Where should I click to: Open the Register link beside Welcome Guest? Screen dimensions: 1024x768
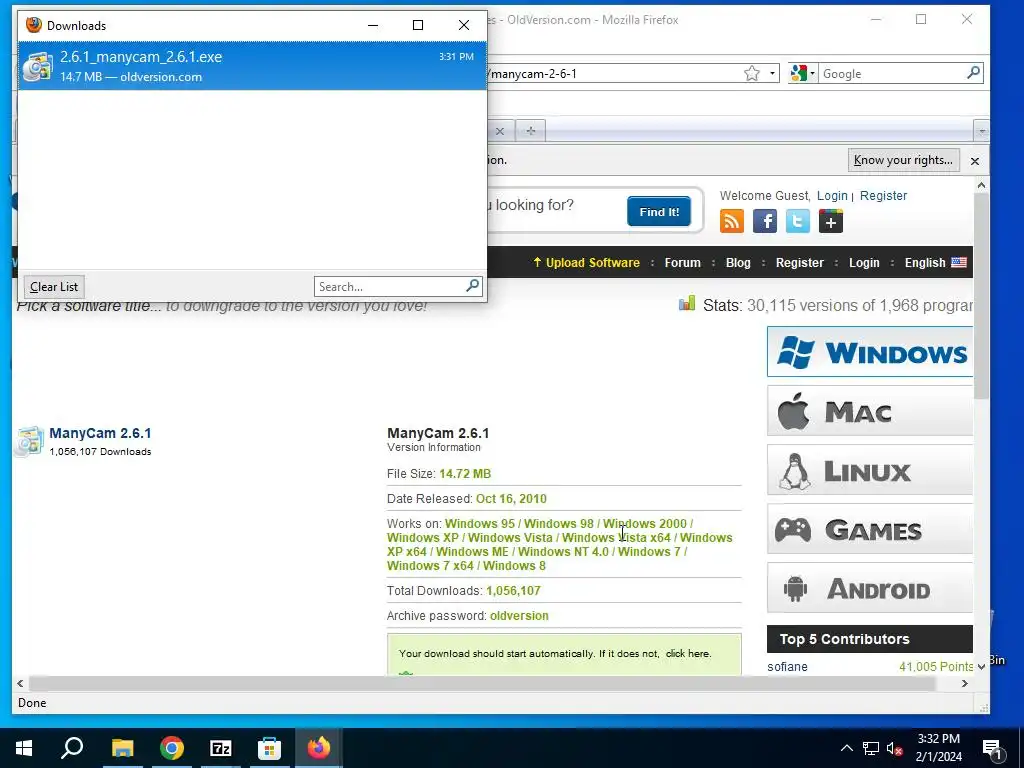tap(883, 196)
